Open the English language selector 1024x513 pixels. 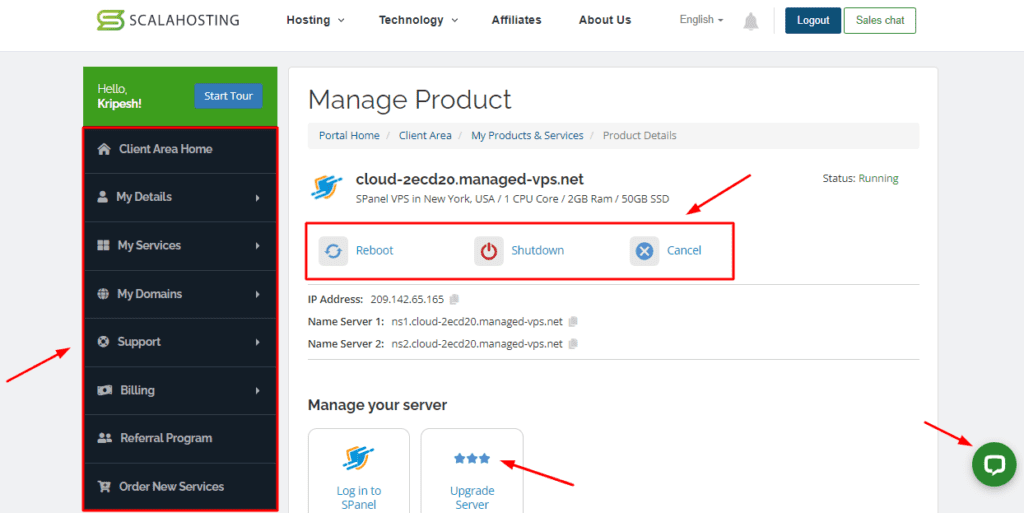[x=701, y=20]
